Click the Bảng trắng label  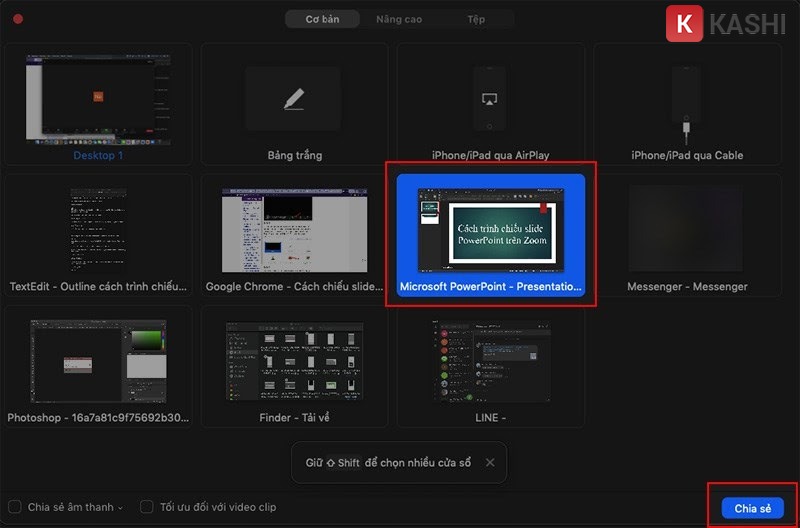click(294, 155)
